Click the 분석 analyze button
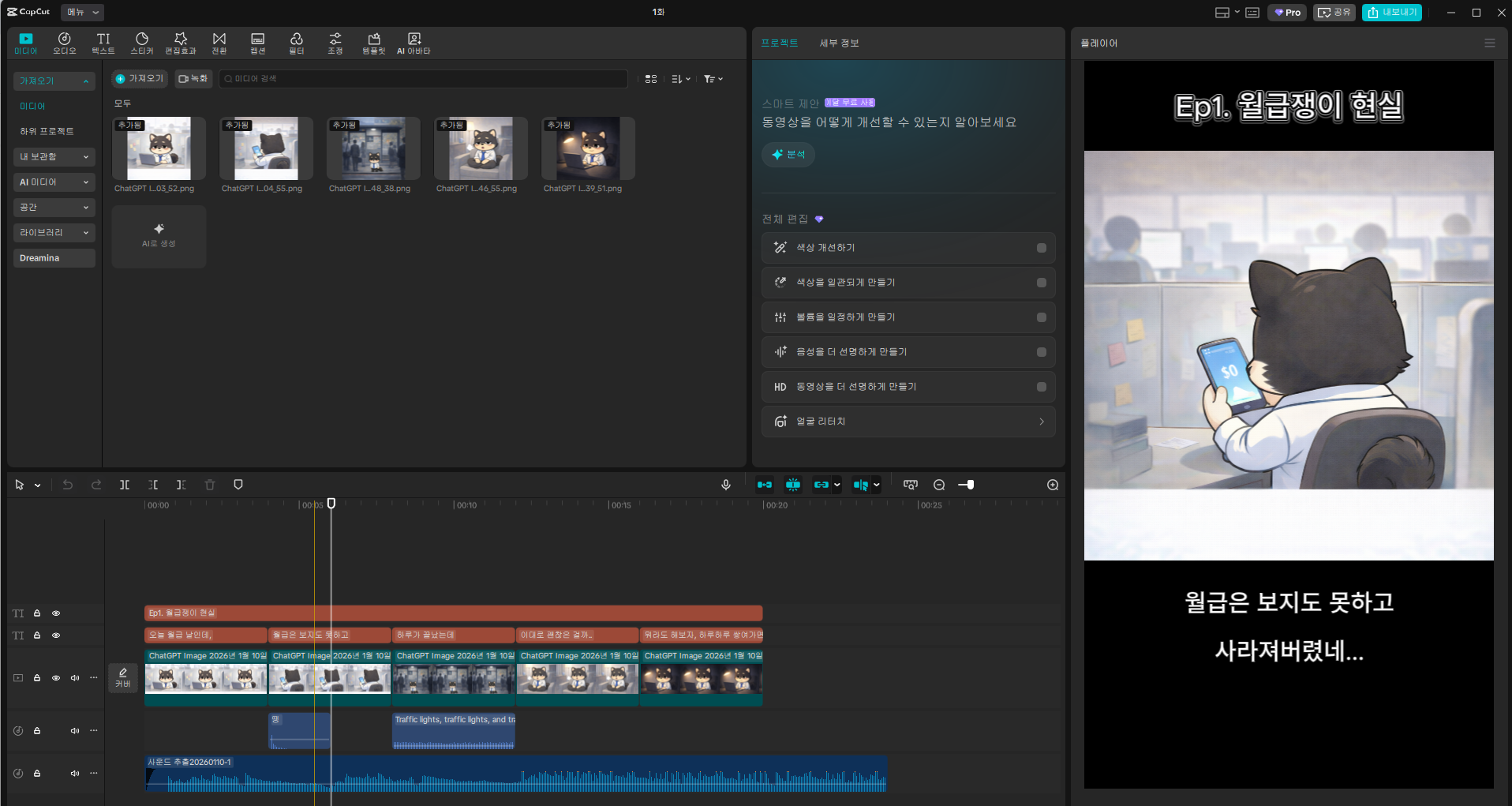Image resolution: width=1512 pixels, height=806 pixels. click(x=788, y=155)
